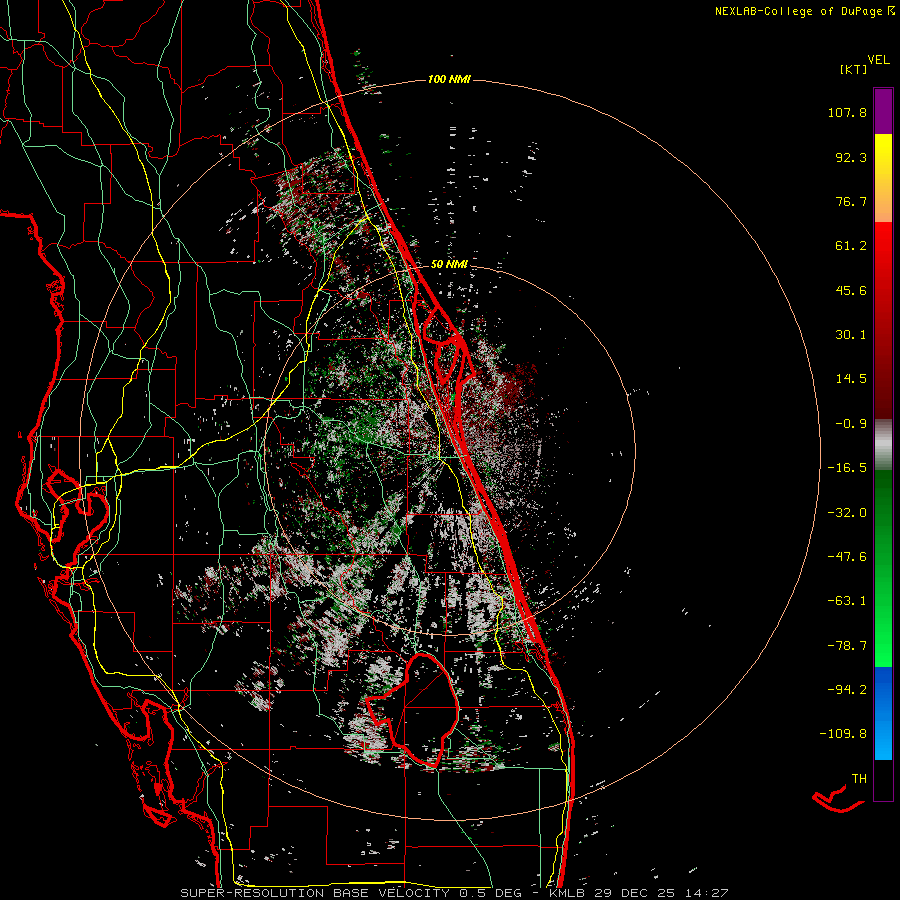Select the -78.7 legend value
Image resolution: width=900 pixels, height=900 pixels.
click(x=847, y=646)
